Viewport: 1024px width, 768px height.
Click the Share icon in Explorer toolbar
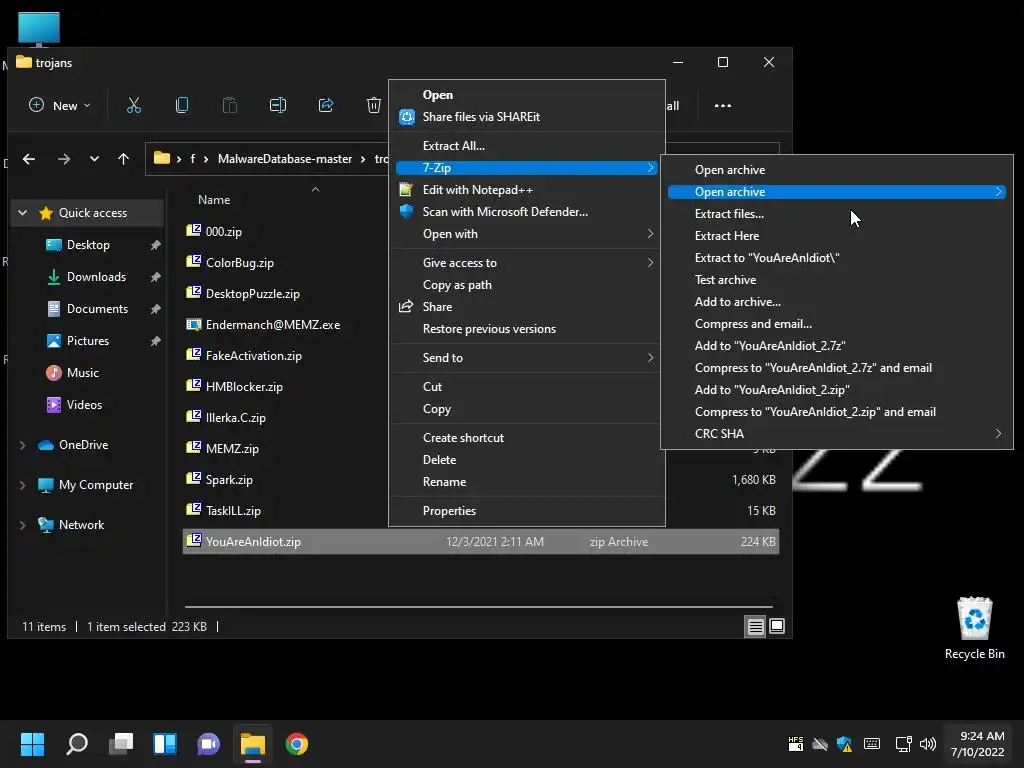pos(326,105)
